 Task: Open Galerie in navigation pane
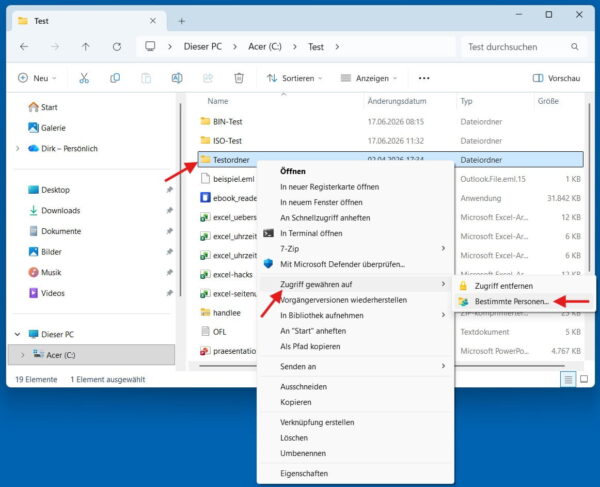47,128
